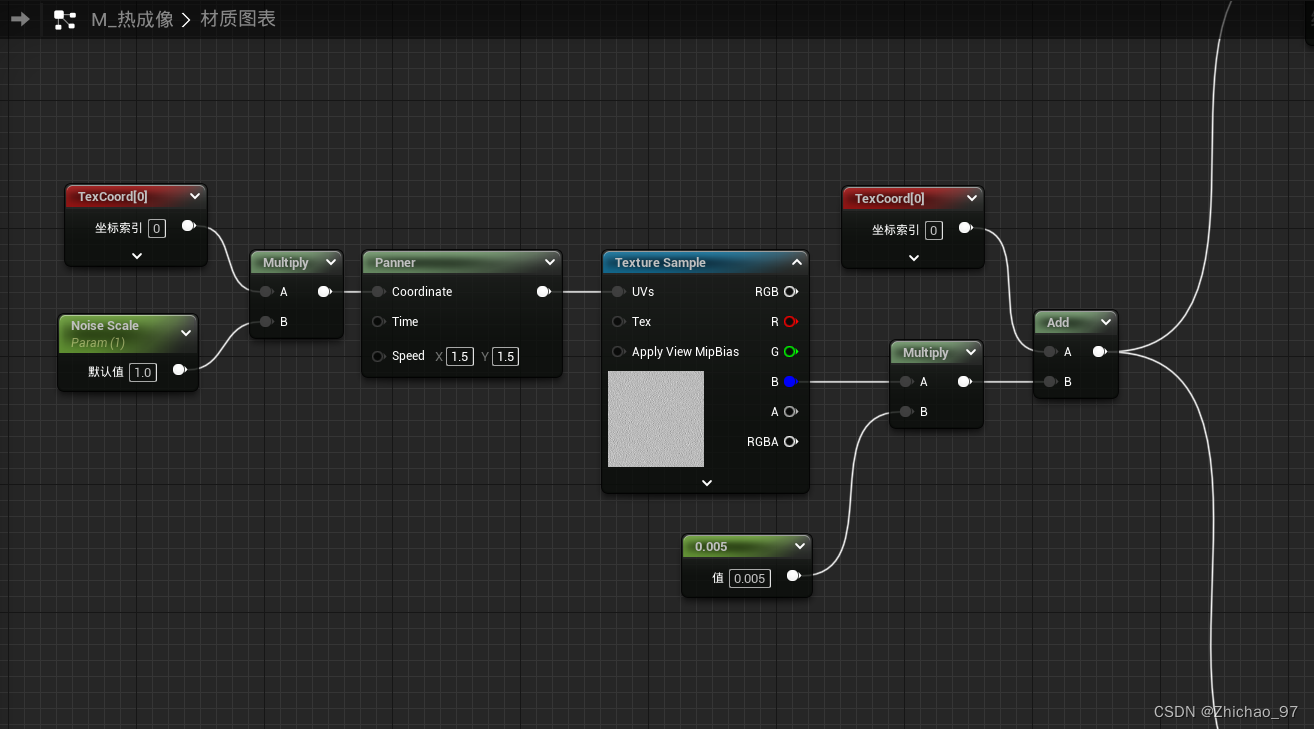Viewport: 1314px width, 729px height.
Task: Edit the Panner Speed Y field
Action: 506,357
